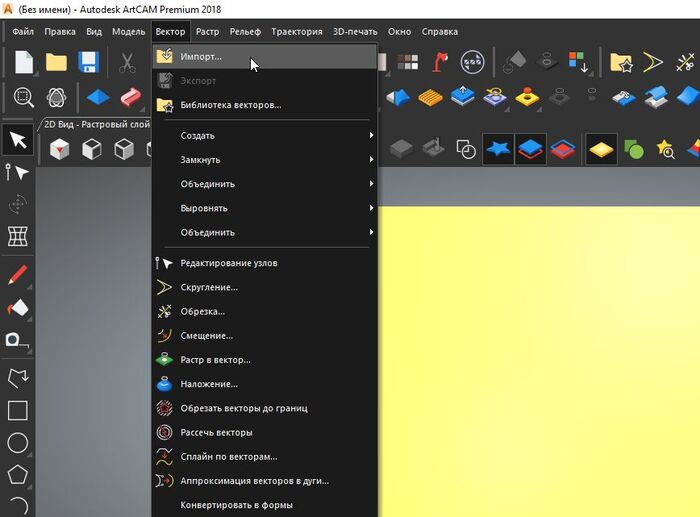Screen dimensions: 700x517
Task: Click Растр в вектор... menu entry
Action: (215, 360)
